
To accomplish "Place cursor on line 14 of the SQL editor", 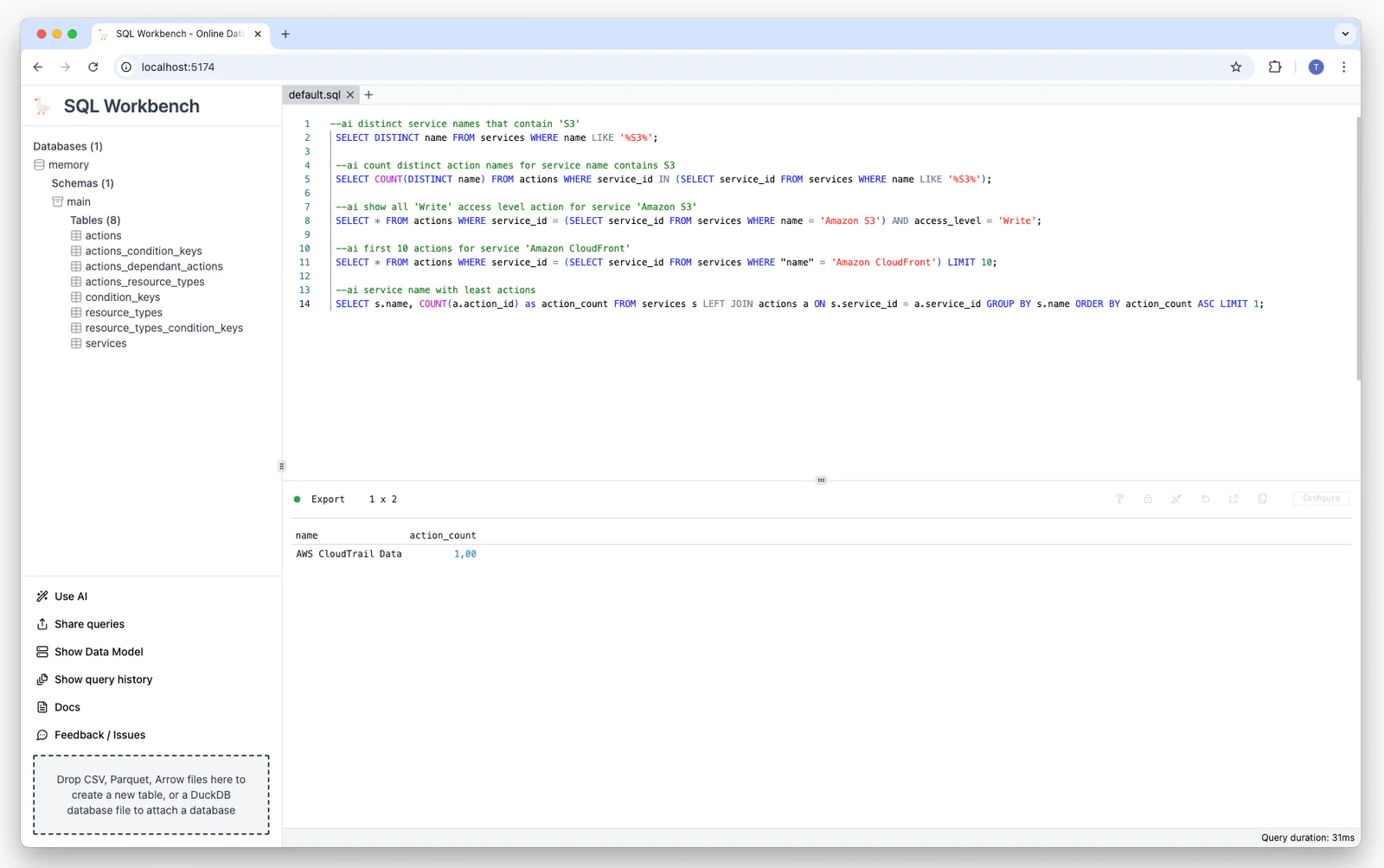I will coord(799,304).
